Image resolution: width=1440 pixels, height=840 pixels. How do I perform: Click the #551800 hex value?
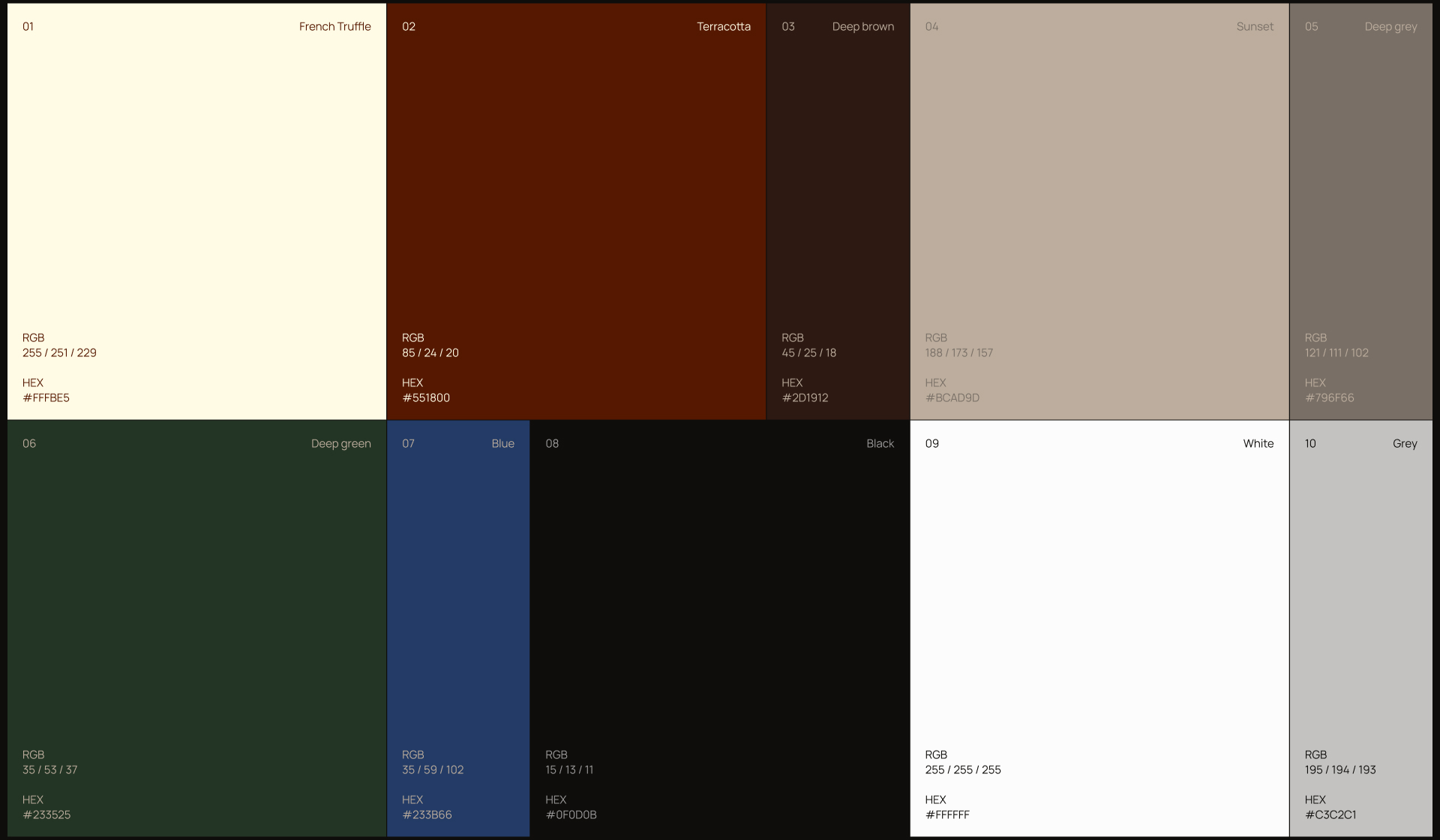click(x=426, y=397)
